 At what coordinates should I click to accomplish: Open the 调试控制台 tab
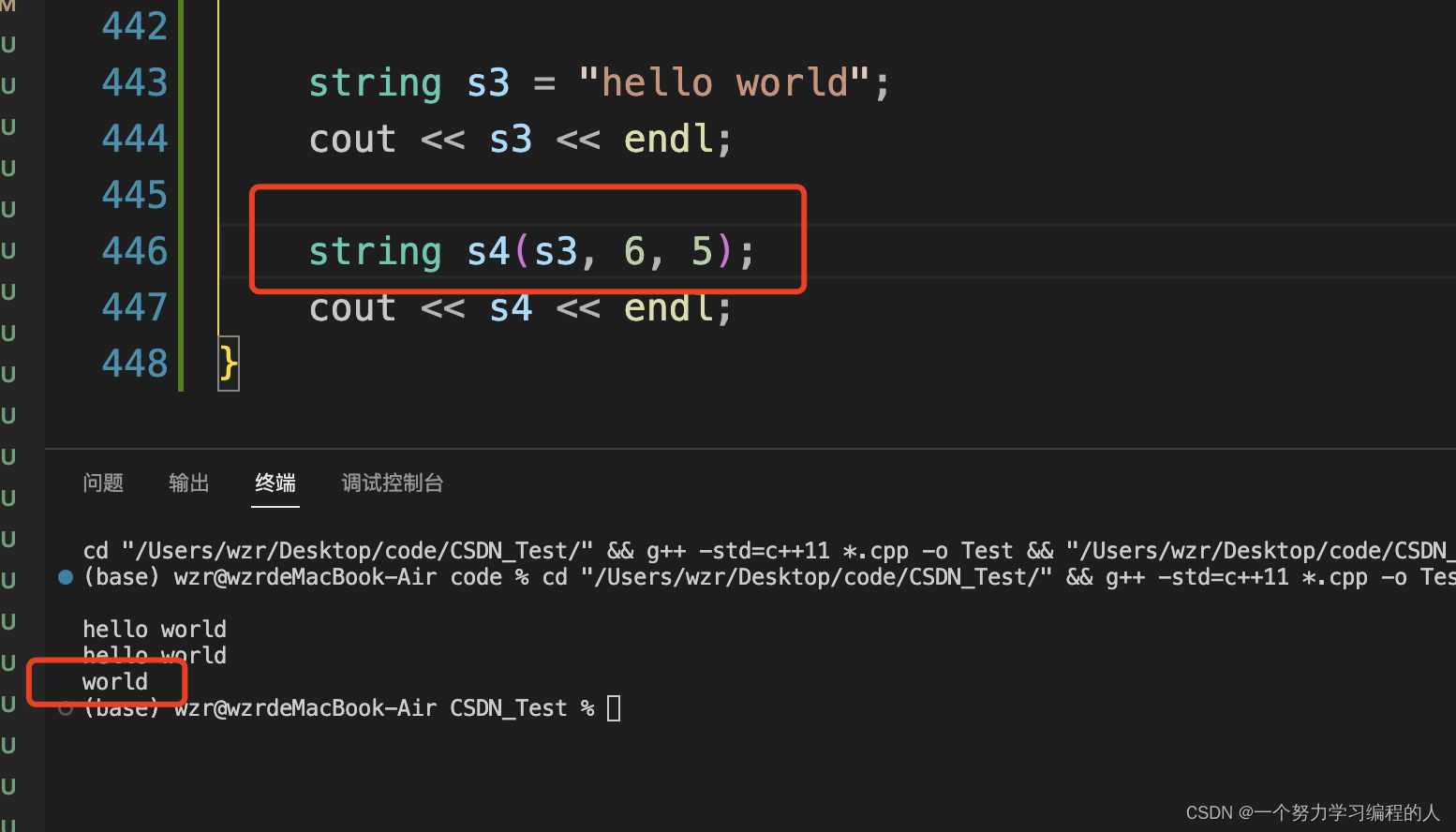[x=393, y=483]
